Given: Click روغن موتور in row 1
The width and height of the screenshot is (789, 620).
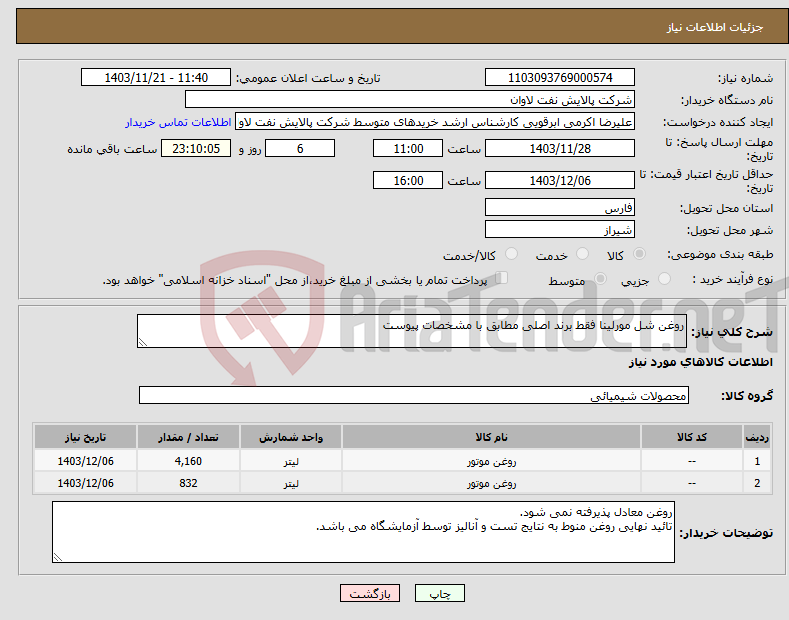Looking at the screenshot, I should pyautogui.click(x=491, y=461).
